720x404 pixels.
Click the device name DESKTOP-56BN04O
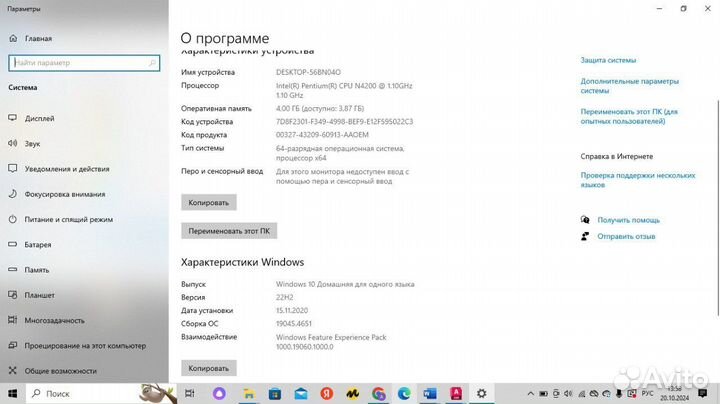coord(308,72)
